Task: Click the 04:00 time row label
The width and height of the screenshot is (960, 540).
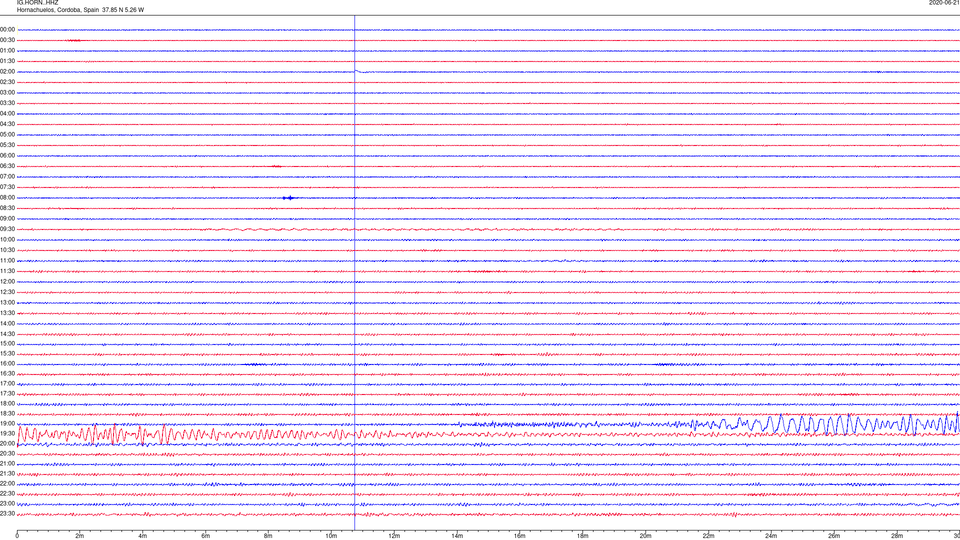Action: (x=7, y=113)
